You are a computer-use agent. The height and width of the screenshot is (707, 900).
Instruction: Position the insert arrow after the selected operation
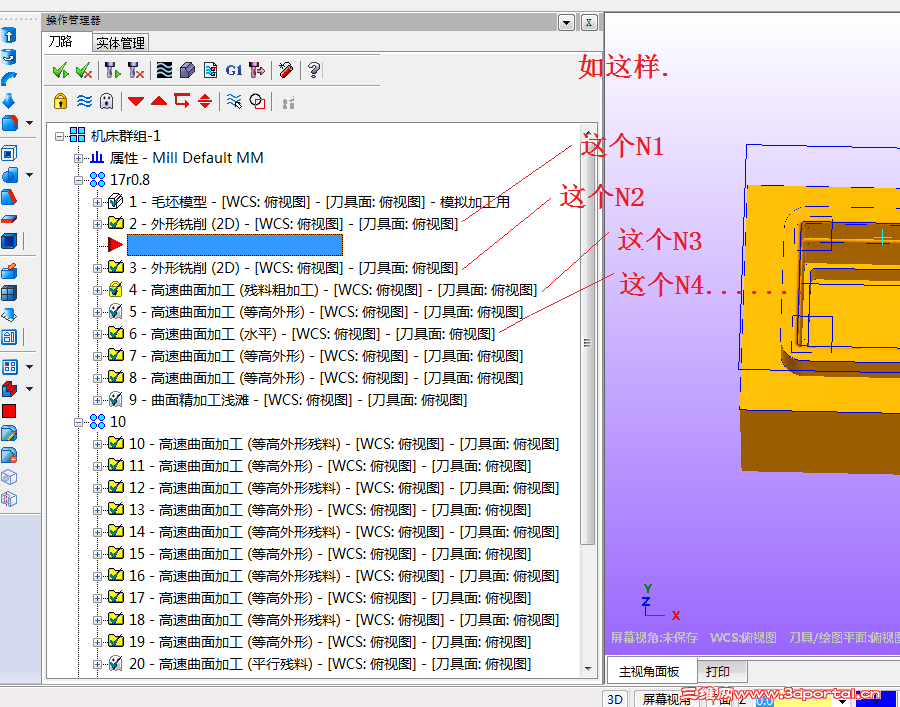(182, 102)
